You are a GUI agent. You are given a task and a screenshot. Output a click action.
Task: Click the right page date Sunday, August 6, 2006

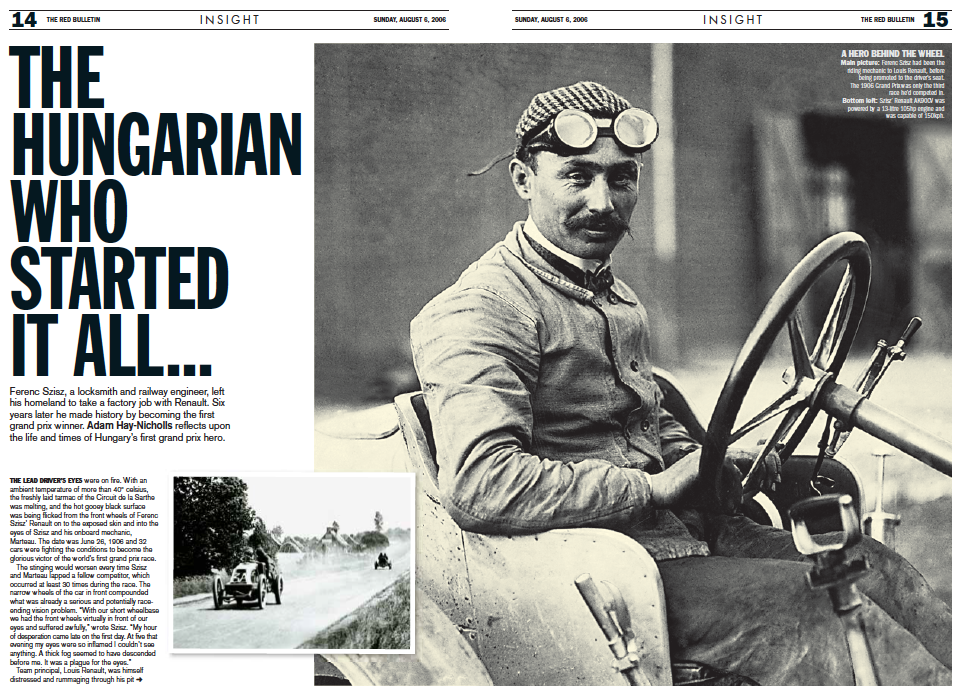point(551,19)
